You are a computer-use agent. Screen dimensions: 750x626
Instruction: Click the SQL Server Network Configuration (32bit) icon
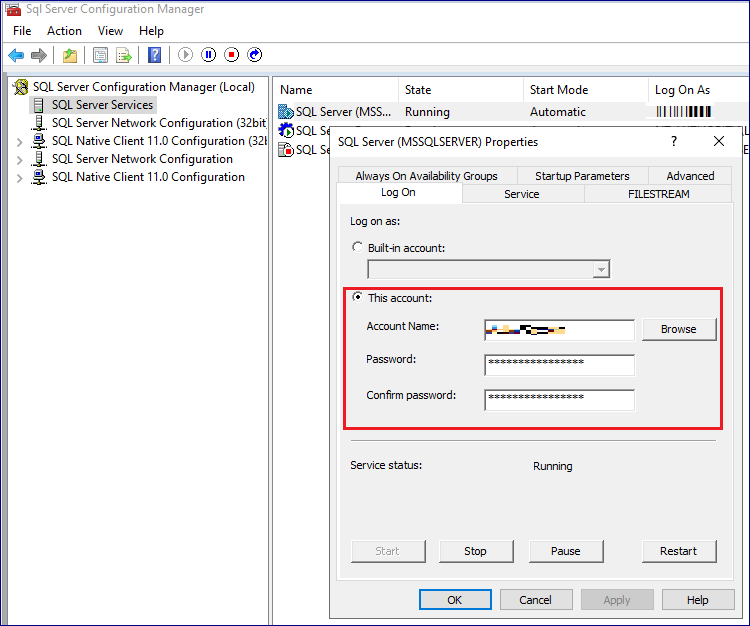[x=39, y=123]
